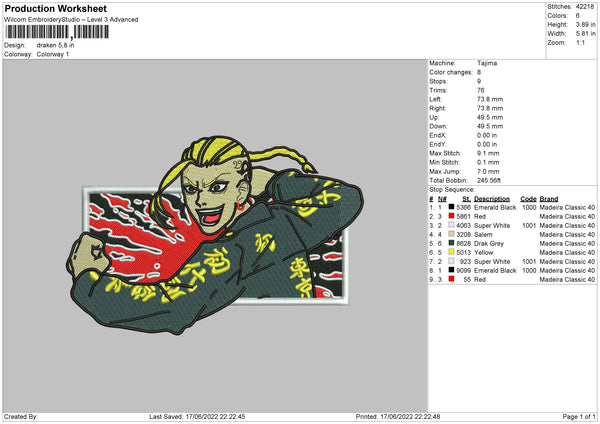Viewport: 600px width, 424px height.
Task: Click the 'Yellow' description text
Action: 484,253
